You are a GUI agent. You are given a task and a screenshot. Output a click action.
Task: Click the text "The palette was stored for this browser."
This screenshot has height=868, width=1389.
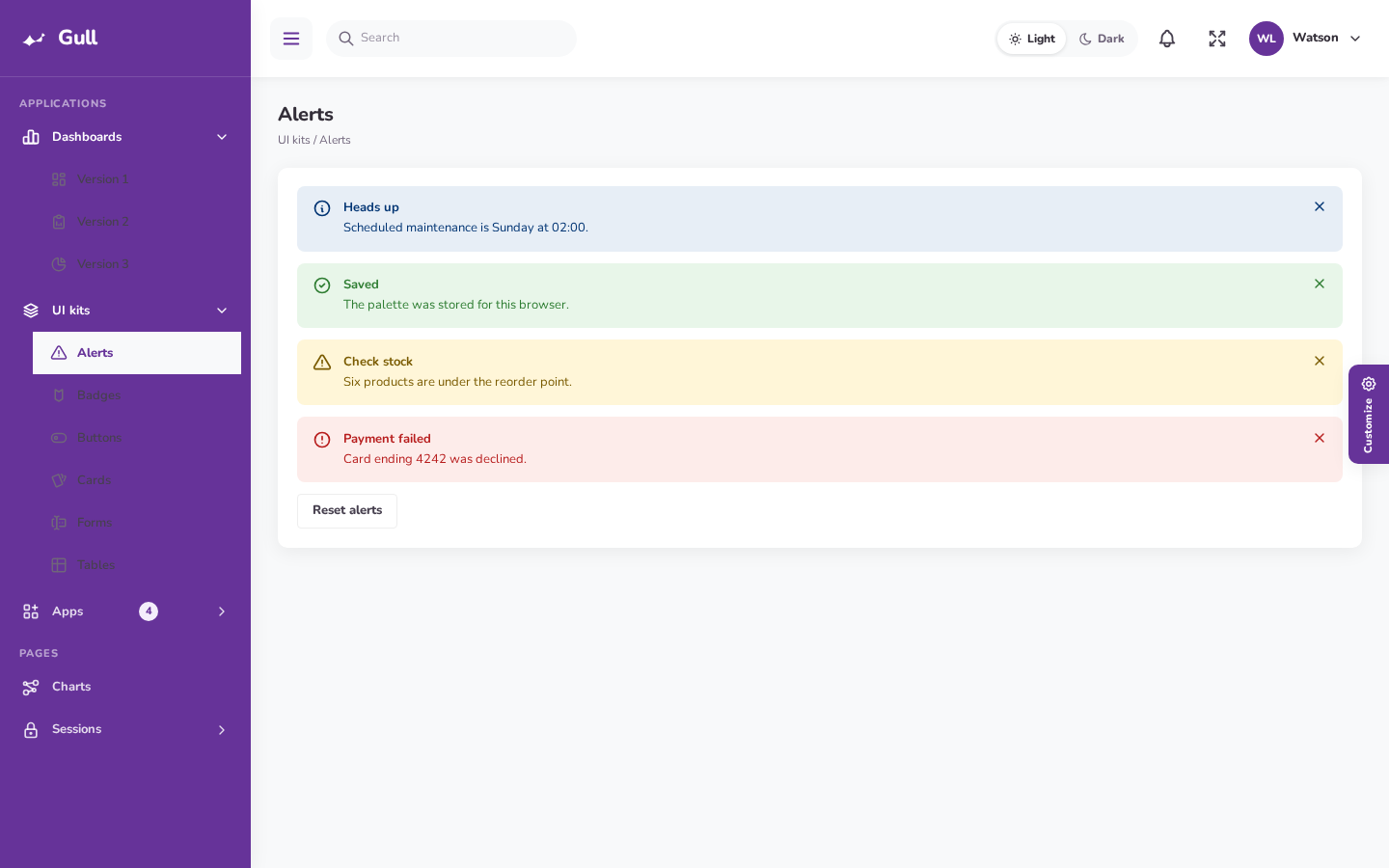point(456,305)
